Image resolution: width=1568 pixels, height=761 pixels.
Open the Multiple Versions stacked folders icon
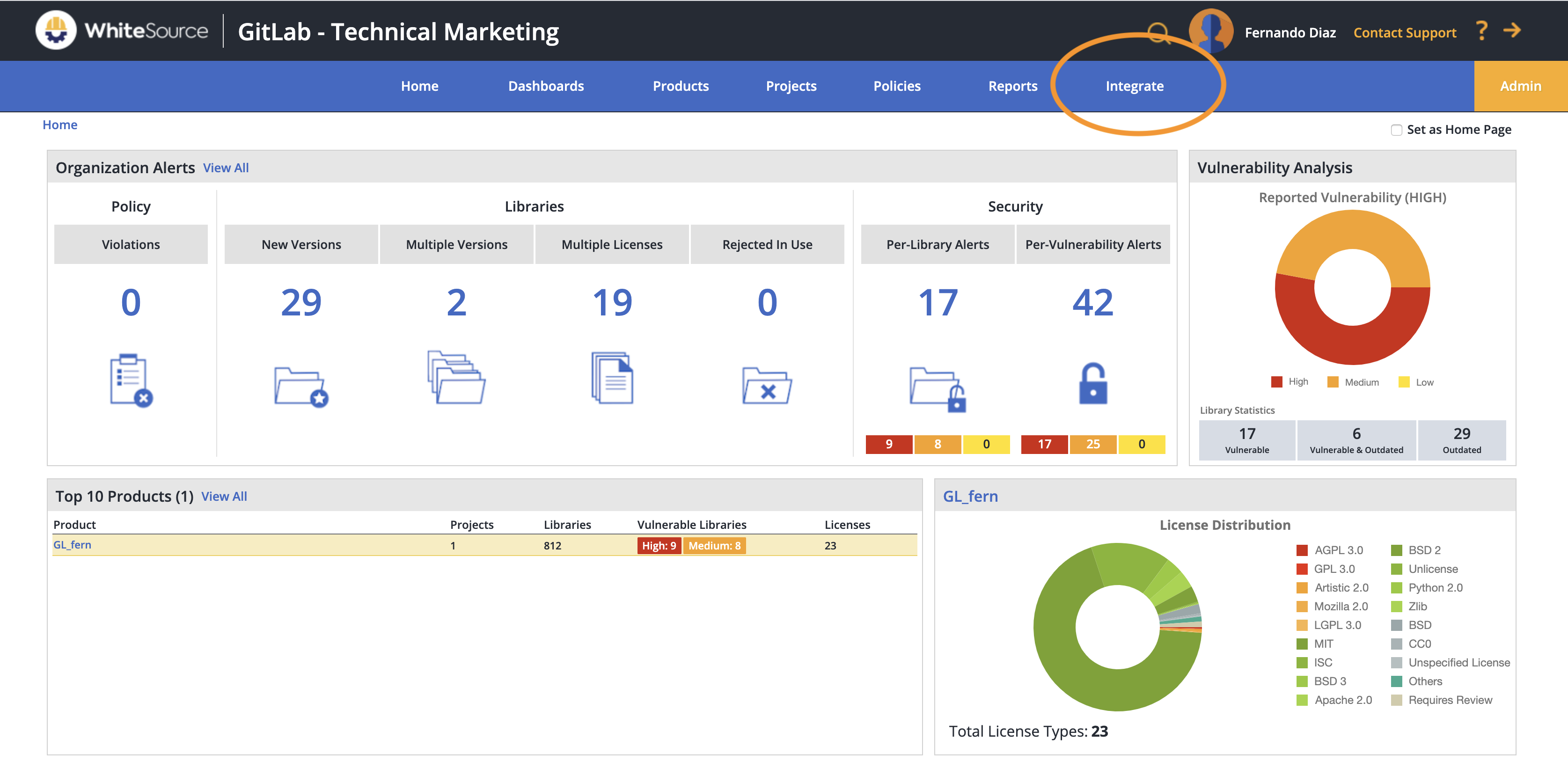pos(456,378)
